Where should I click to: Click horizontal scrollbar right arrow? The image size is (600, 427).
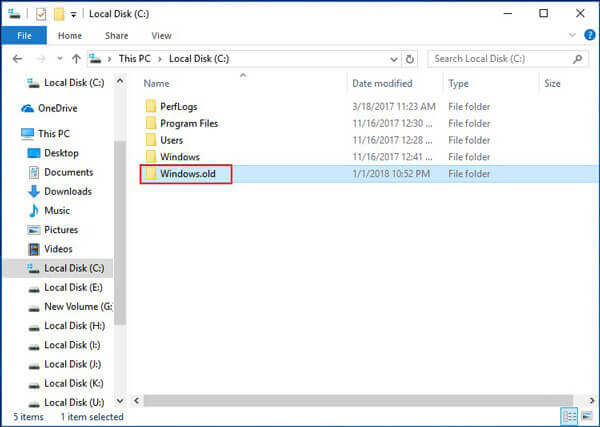coord(592,401)
